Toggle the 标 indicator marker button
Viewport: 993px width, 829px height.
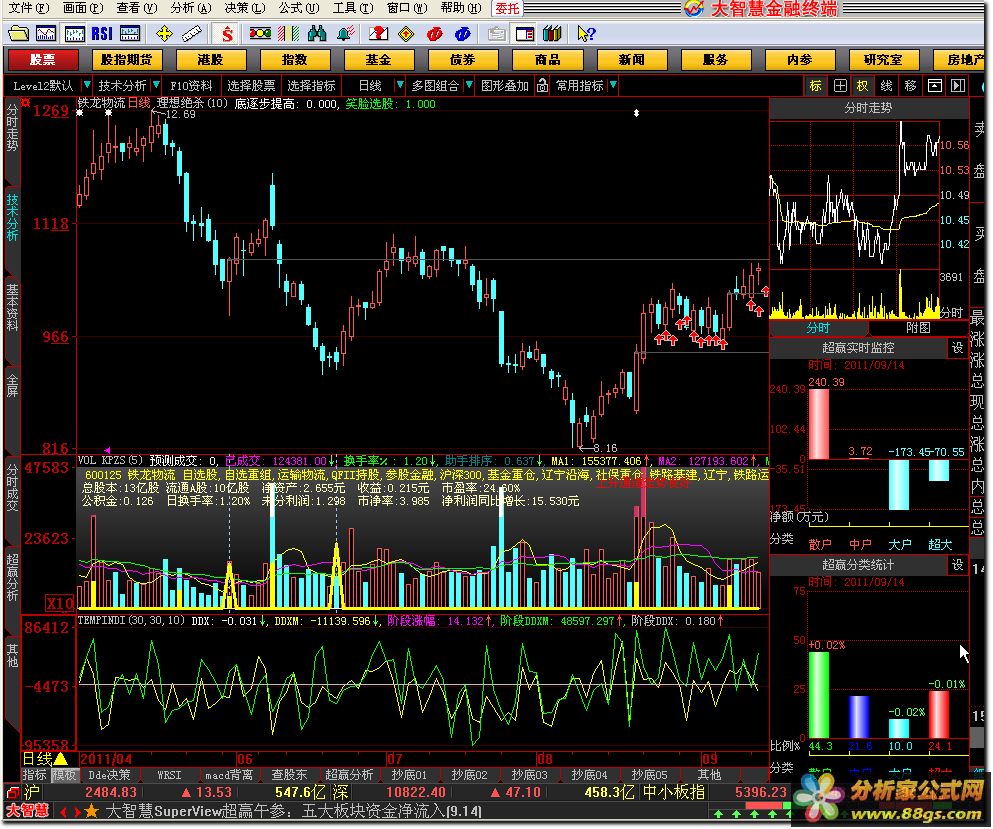[816, 85]
